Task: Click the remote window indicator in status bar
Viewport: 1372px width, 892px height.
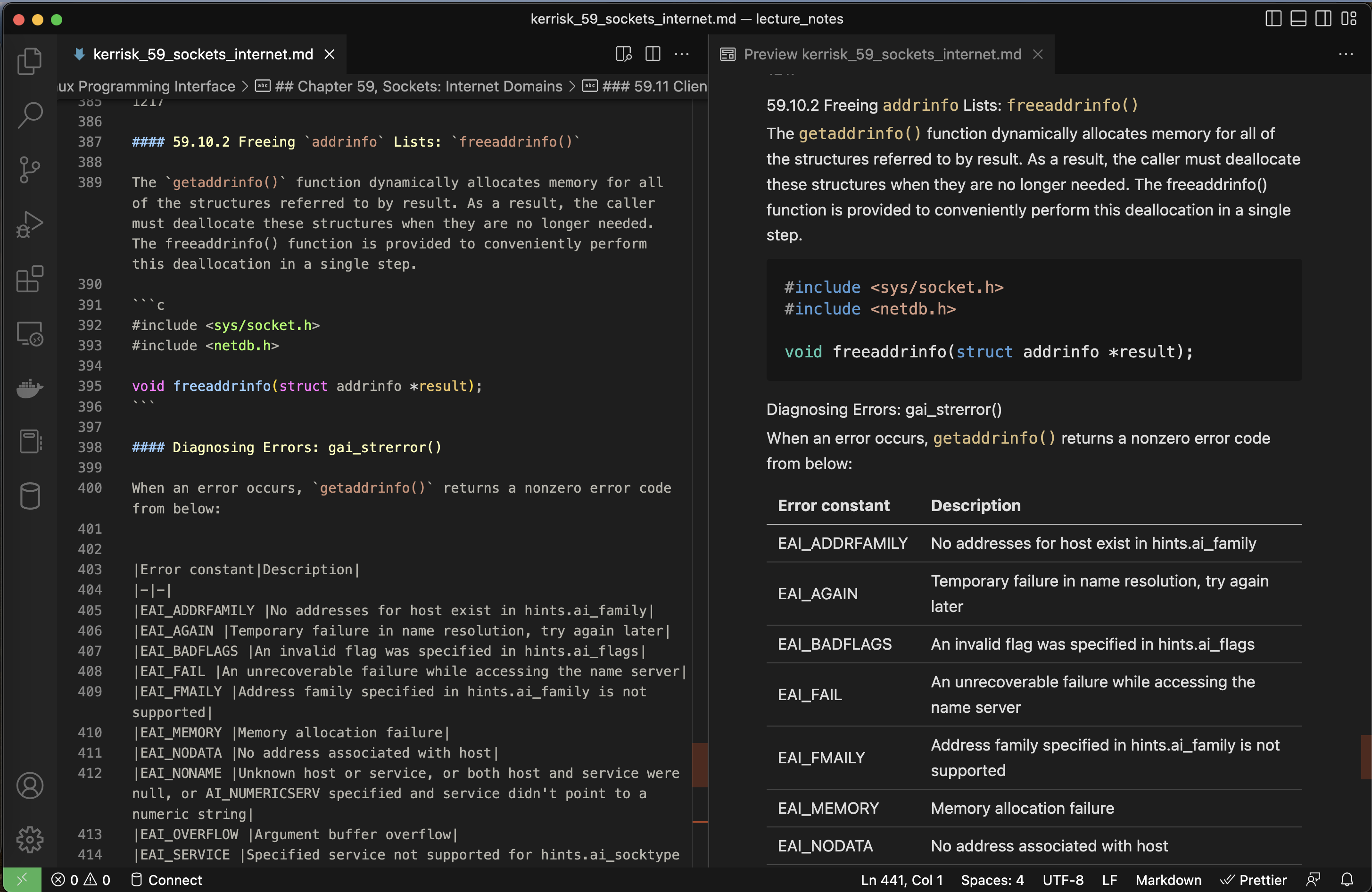Action: (x=22, y=880)
